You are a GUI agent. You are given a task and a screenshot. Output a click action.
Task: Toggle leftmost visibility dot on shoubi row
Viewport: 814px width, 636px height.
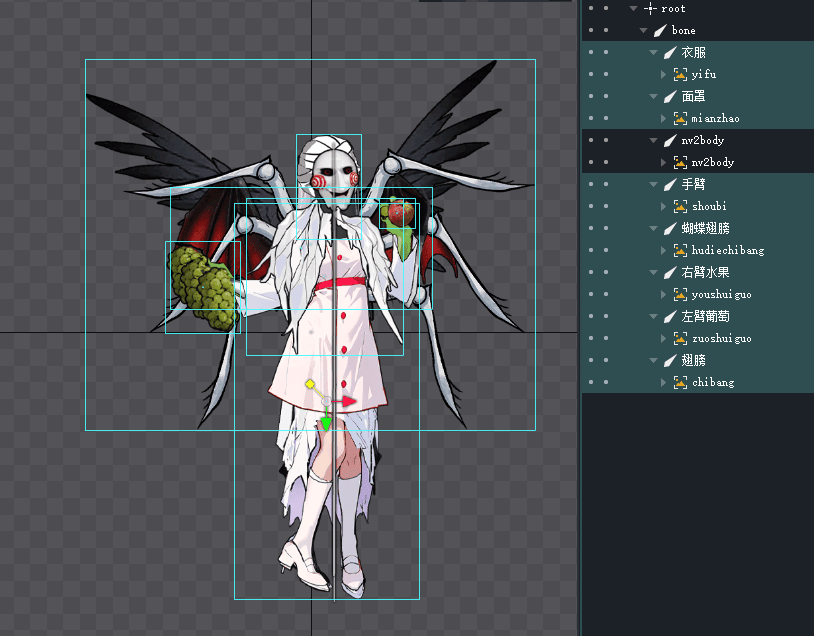590,206
